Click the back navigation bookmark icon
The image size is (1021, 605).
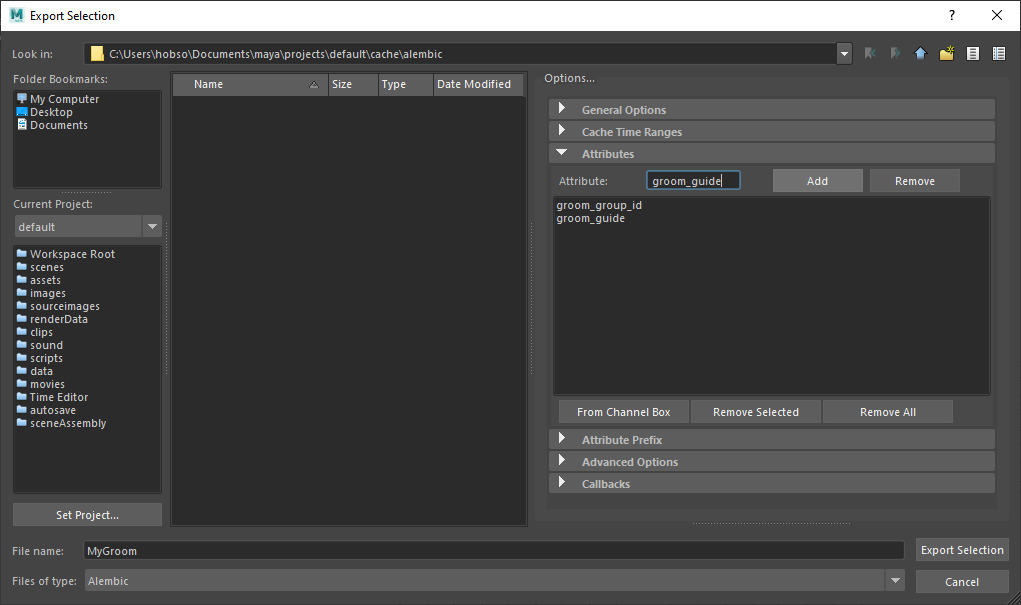(869, 53)
